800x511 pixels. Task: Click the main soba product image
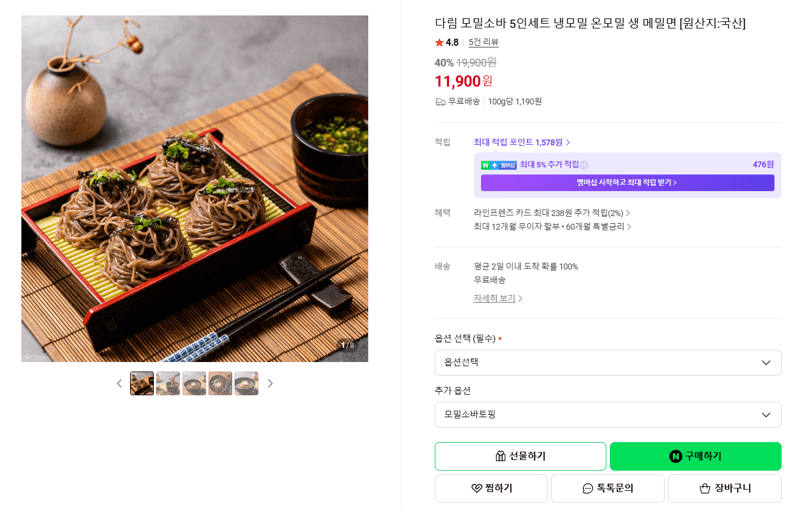194,189
